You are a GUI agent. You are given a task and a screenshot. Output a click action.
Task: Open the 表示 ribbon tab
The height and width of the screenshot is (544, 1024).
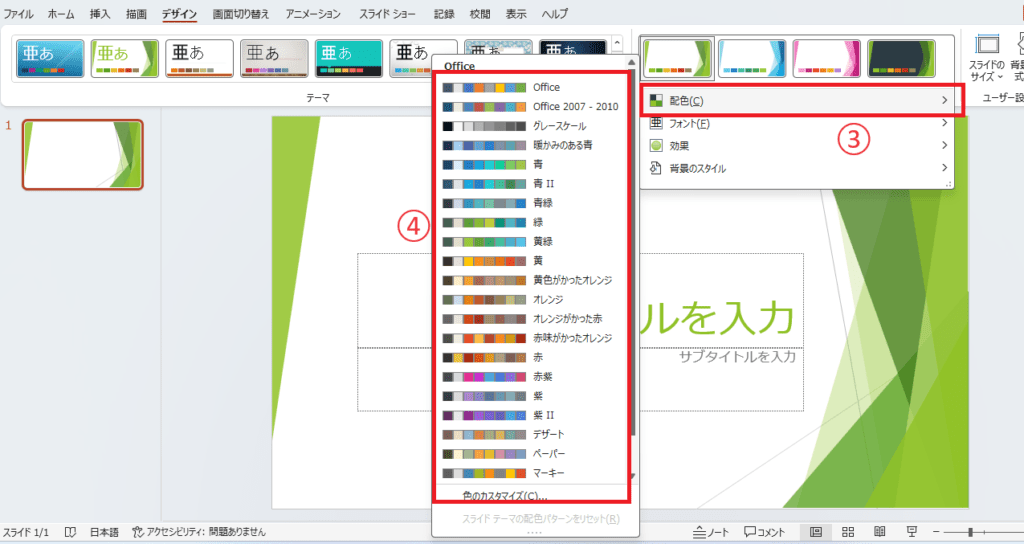516,14
